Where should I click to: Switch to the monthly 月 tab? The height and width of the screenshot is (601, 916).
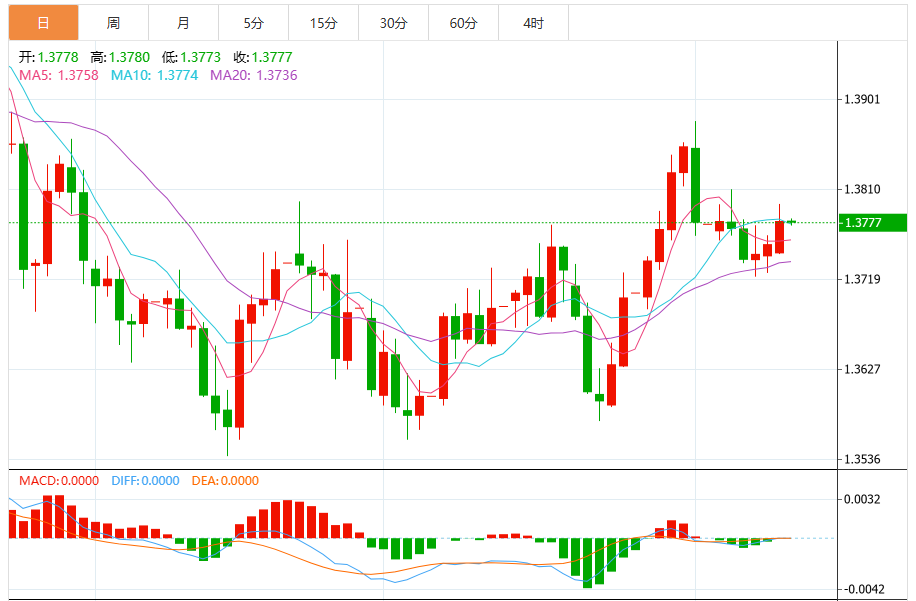pyautogui.click(x=183, y=23)
